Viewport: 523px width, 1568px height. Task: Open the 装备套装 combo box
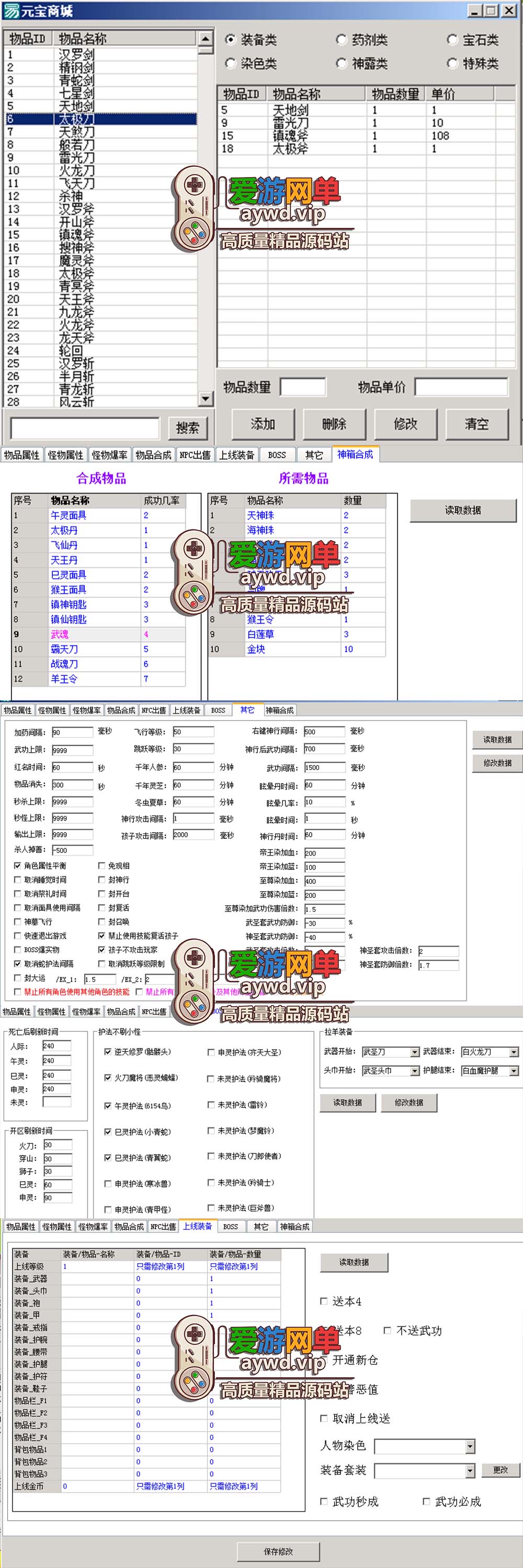(x=470, y=1471)
